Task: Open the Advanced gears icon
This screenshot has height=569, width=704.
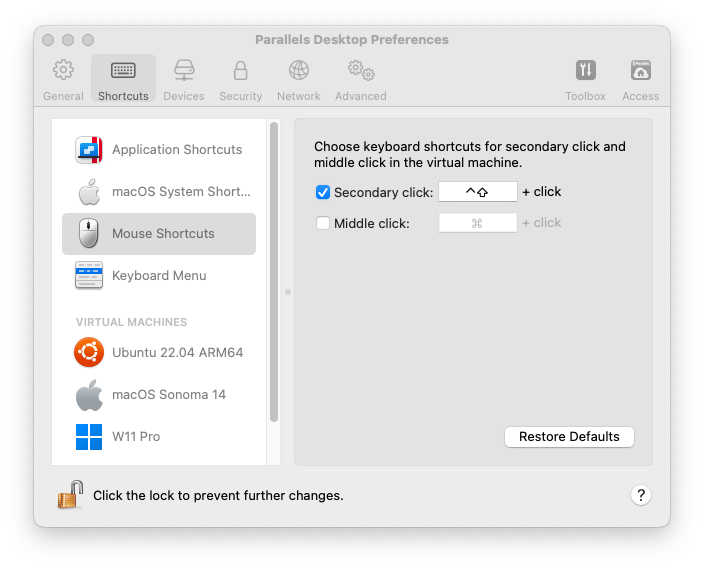Action: (x=361, y=71)
